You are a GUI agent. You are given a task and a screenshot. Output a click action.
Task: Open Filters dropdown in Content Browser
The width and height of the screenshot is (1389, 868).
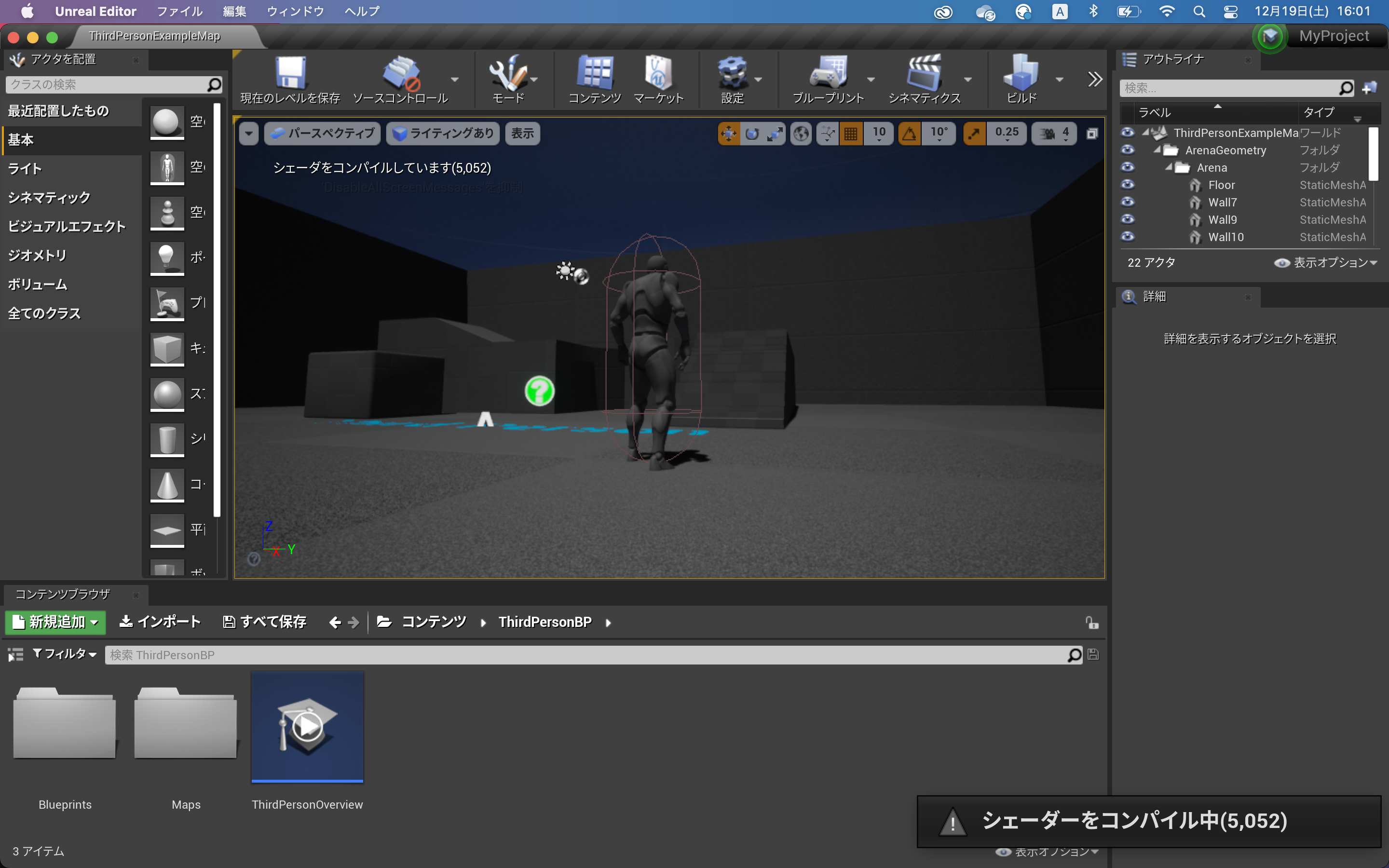click(x=64, y=654)
